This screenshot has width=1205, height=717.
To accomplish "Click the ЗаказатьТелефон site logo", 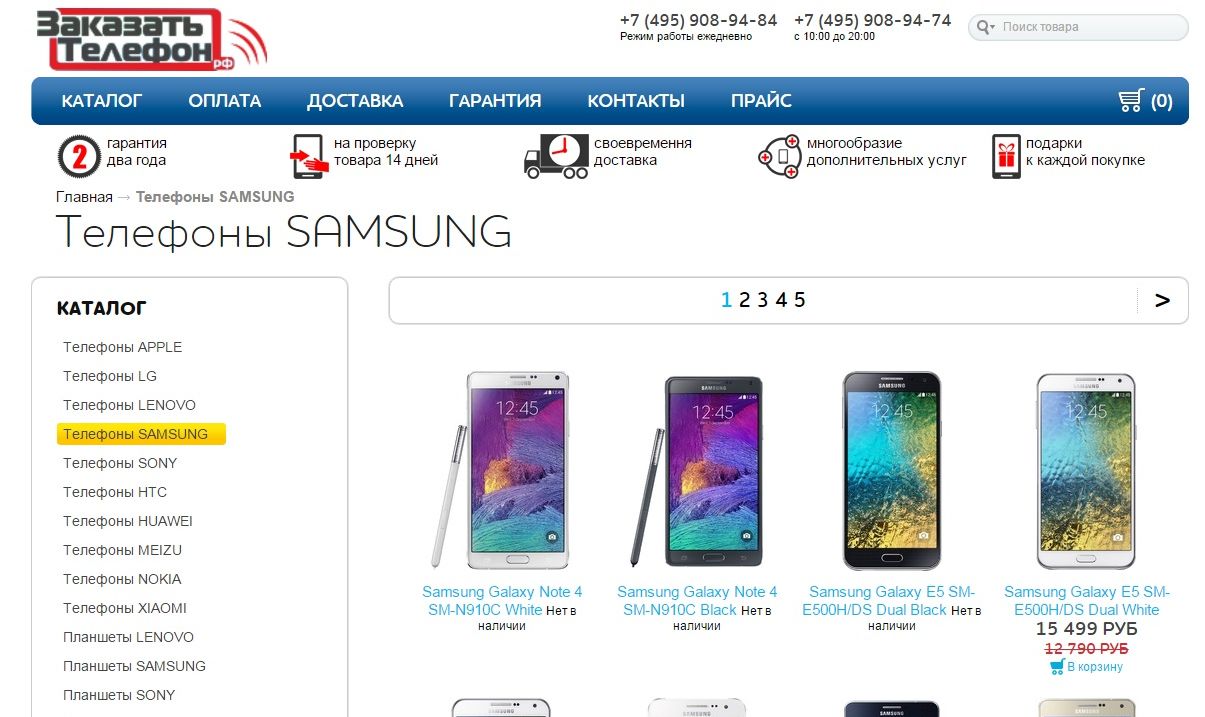I will point(152,39).
